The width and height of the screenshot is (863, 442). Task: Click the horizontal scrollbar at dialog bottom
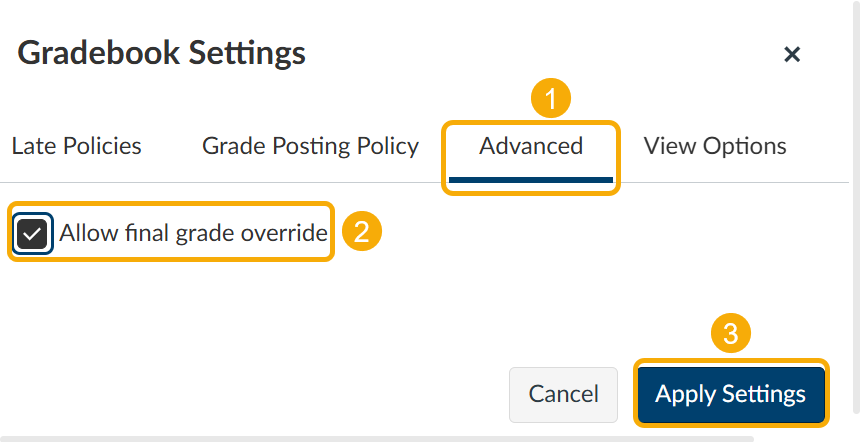coord(376,439)
